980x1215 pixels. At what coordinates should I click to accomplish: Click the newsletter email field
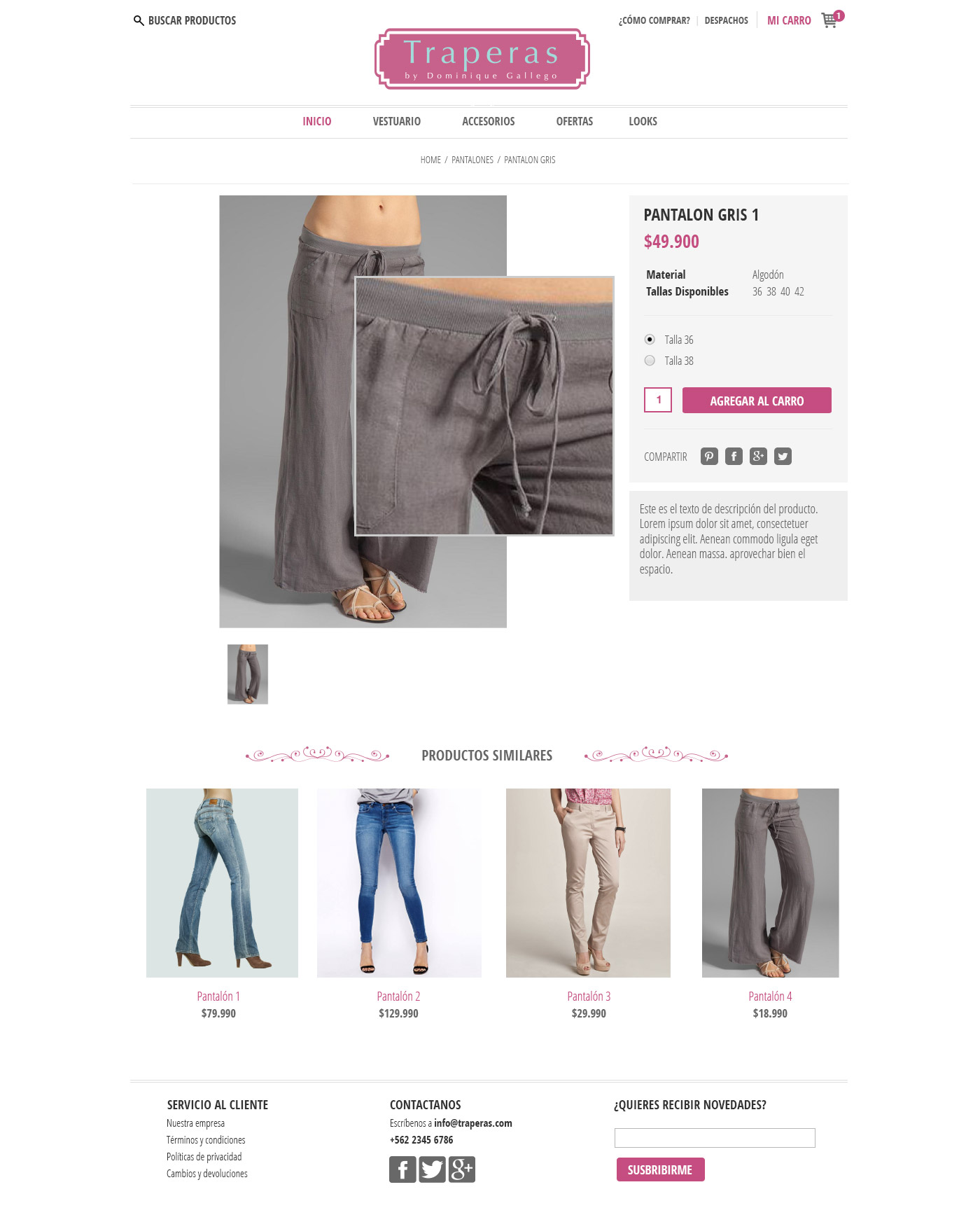[x=715, y=1138]
